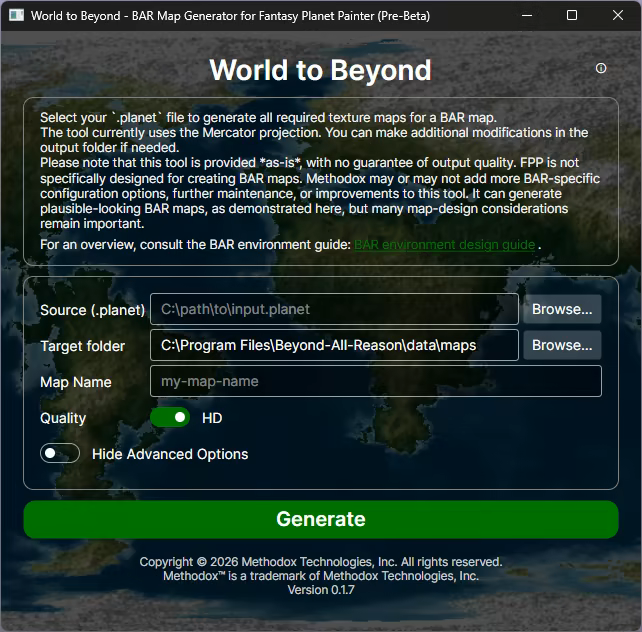Click the 'Version 0.1.7' text
Image resolution: width=642 pixels, height=632 pixels.
pos(321,590)
